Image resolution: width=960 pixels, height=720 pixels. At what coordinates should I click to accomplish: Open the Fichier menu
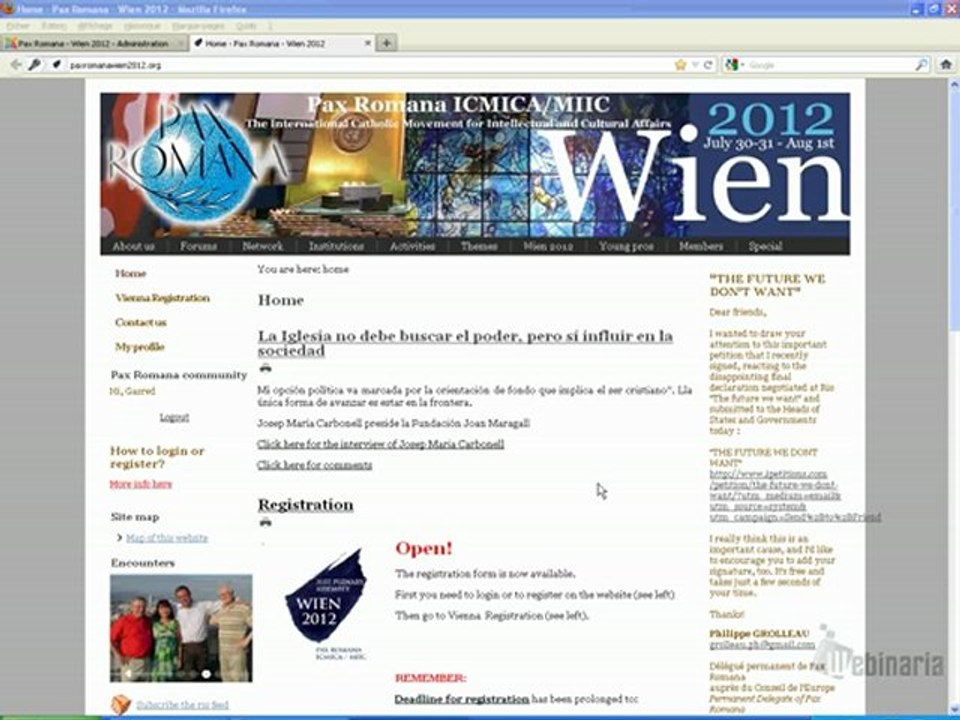point(18,26)
